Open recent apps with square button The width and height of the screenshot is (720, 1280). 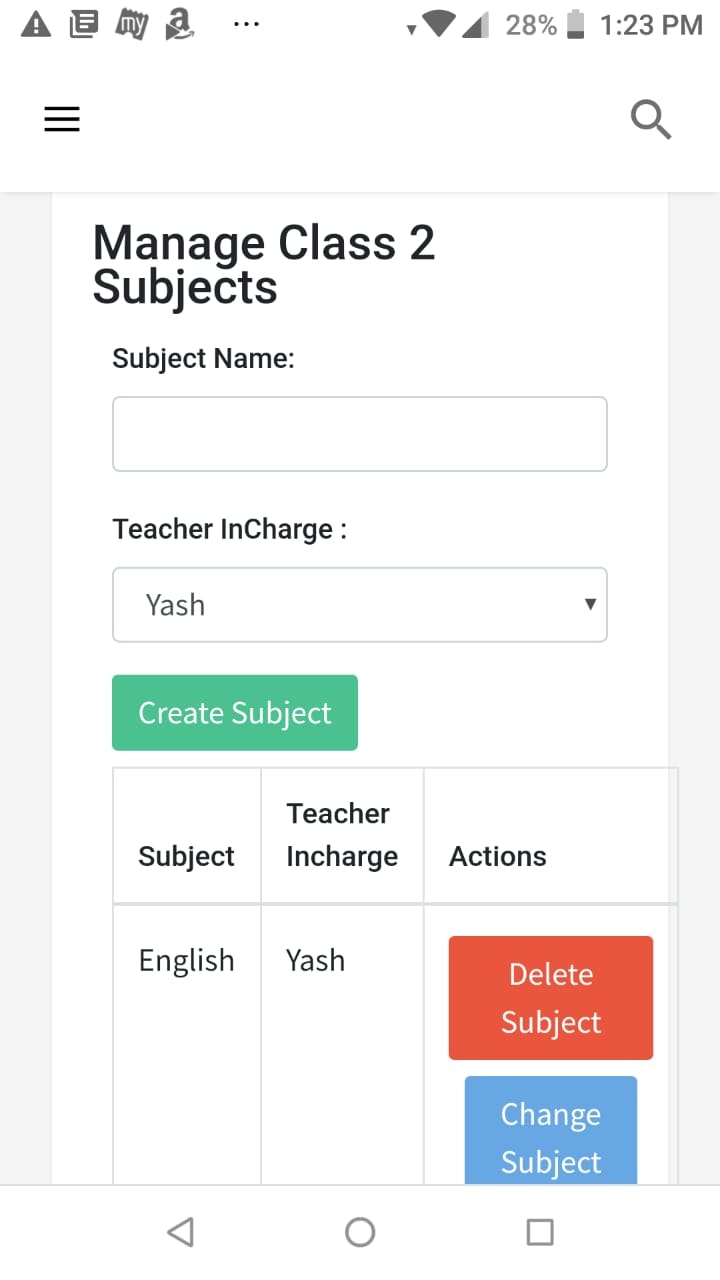[540, 1232]
